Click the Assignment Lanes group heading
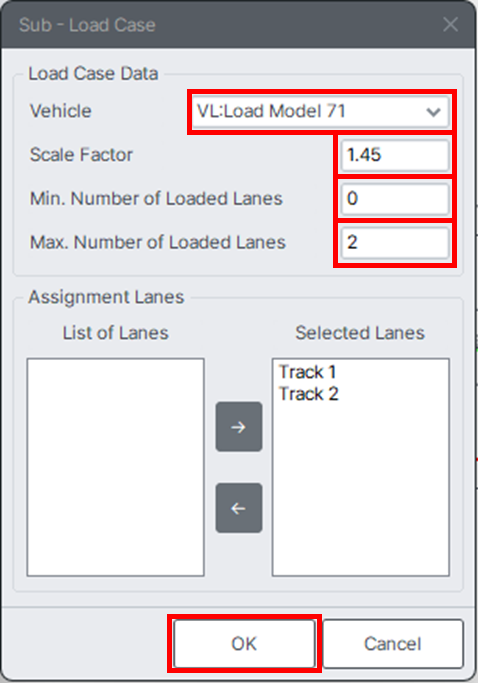Screen dimensions: 478x683 tap(106, 297)
